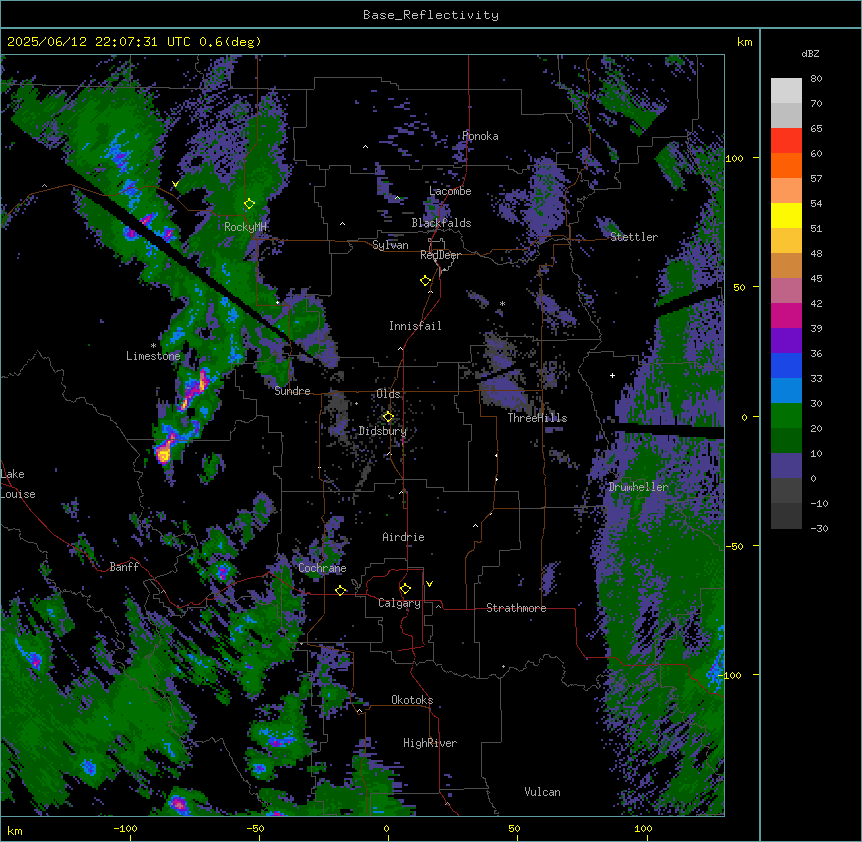Click the Ponoka city label
Viewport: 862px width, 842px height.
480,136
